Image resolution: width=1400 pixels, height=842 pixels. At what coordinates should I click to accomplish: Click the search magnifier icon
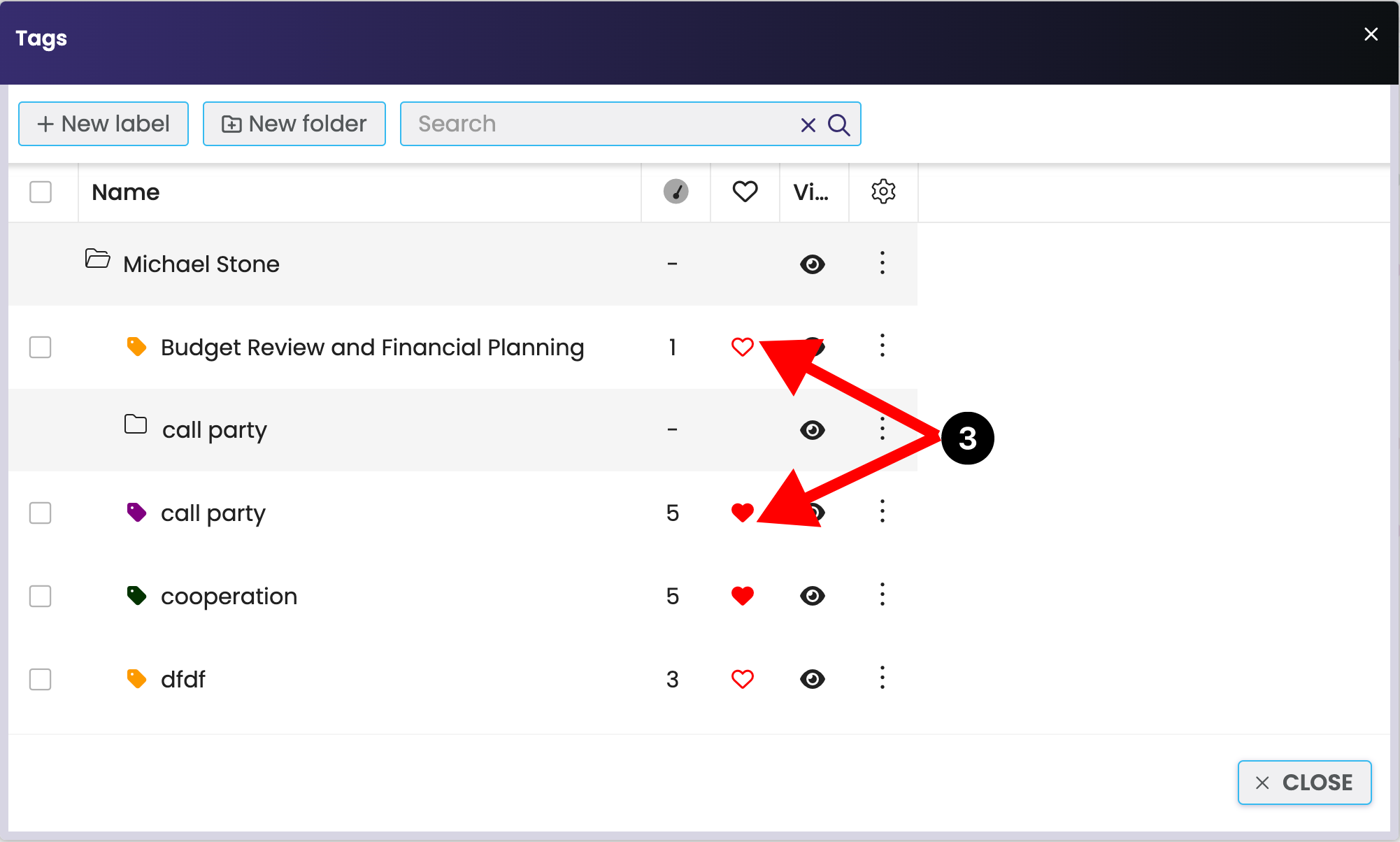click(x=838, y=124)
